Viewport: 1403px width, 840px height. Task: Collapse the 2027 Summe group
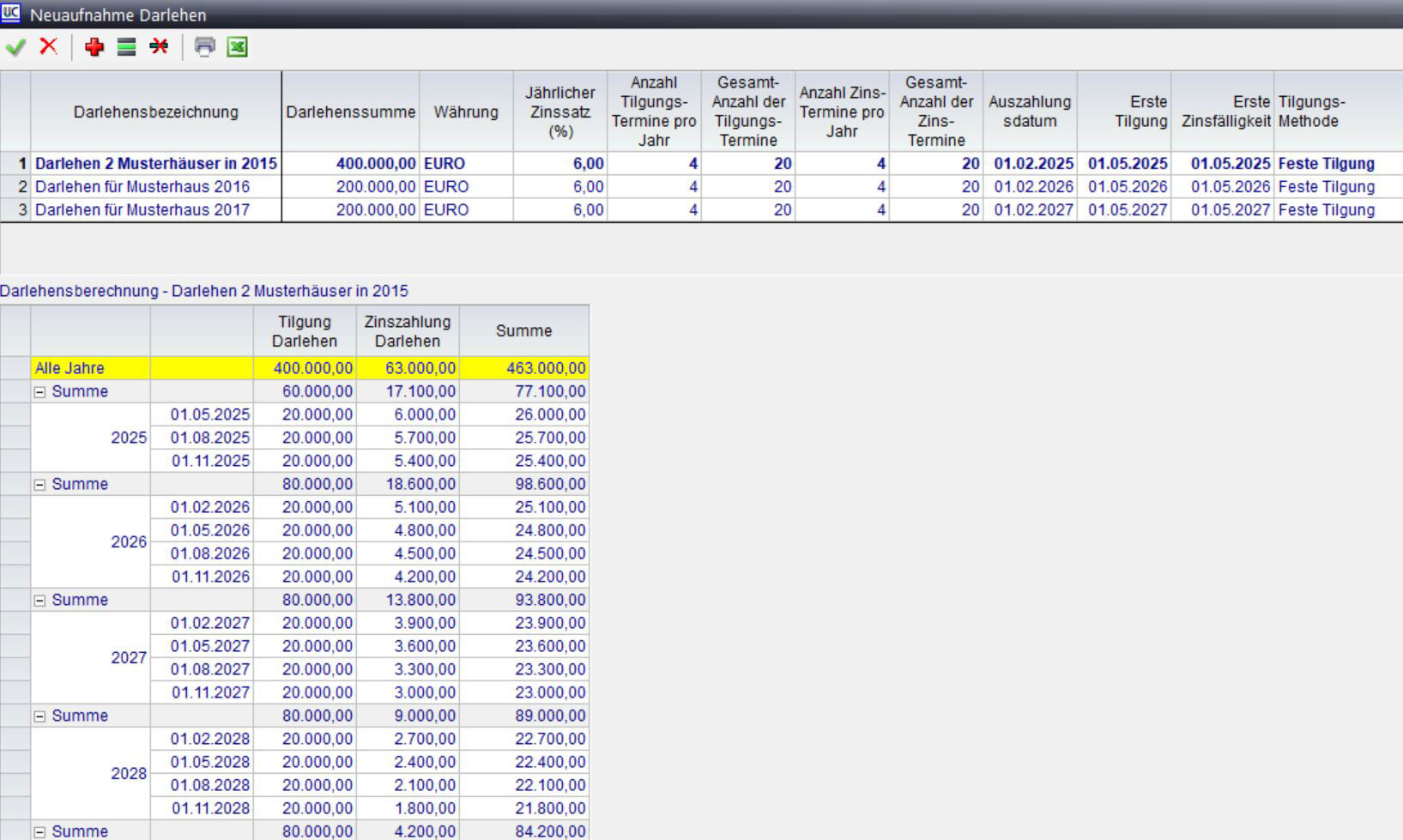coord(39,601)
